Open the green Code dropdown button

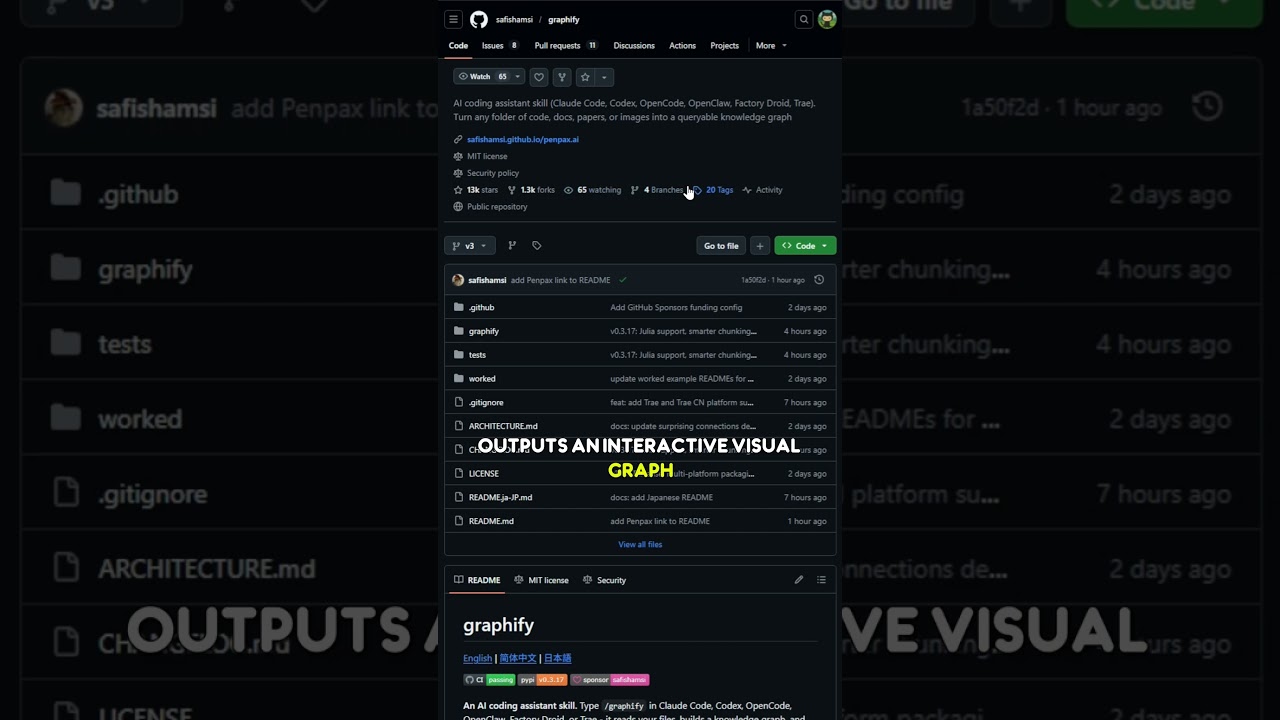805,246
